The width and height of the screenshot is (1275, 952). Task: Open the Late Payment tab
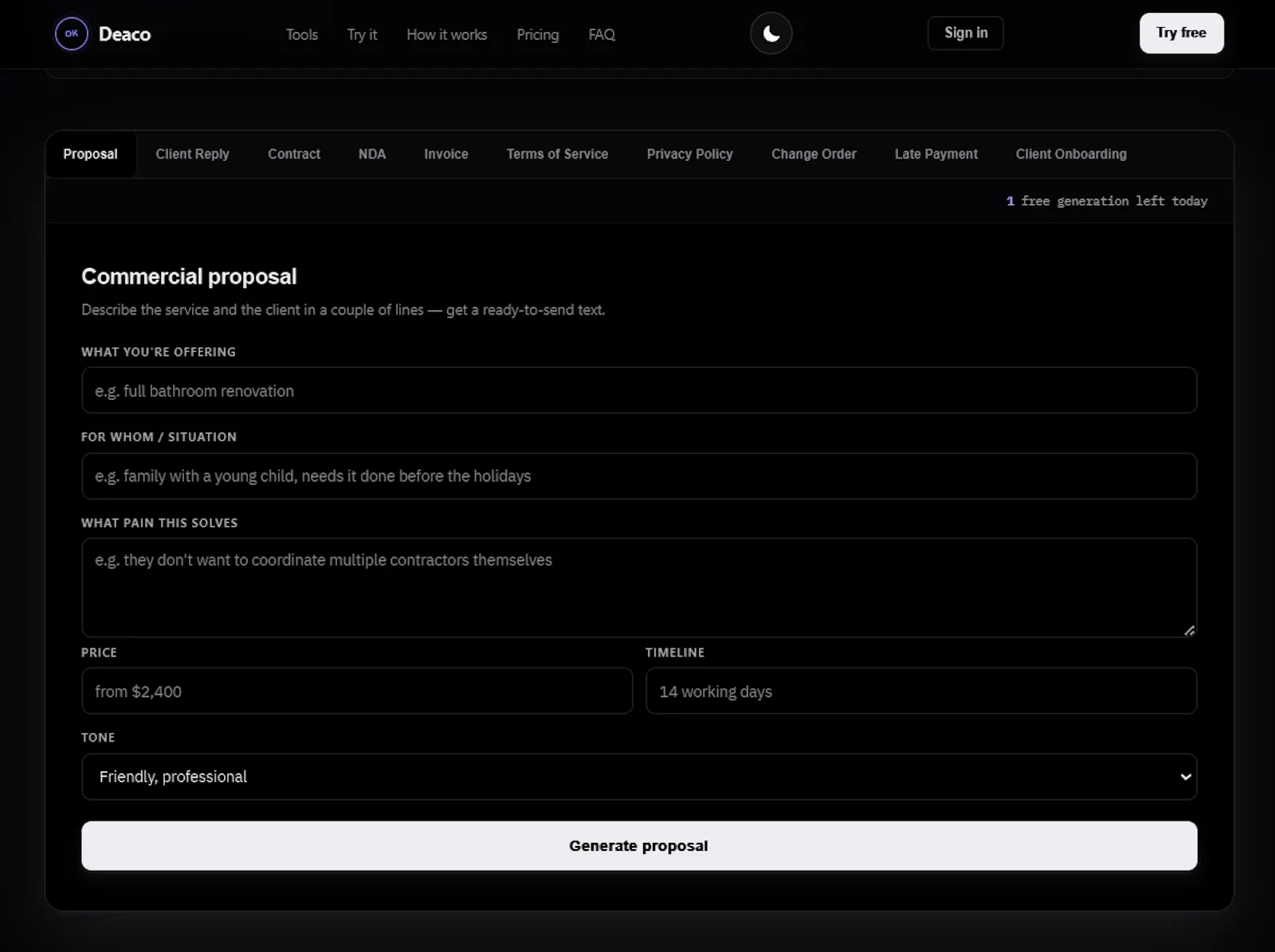click(936, 154)
